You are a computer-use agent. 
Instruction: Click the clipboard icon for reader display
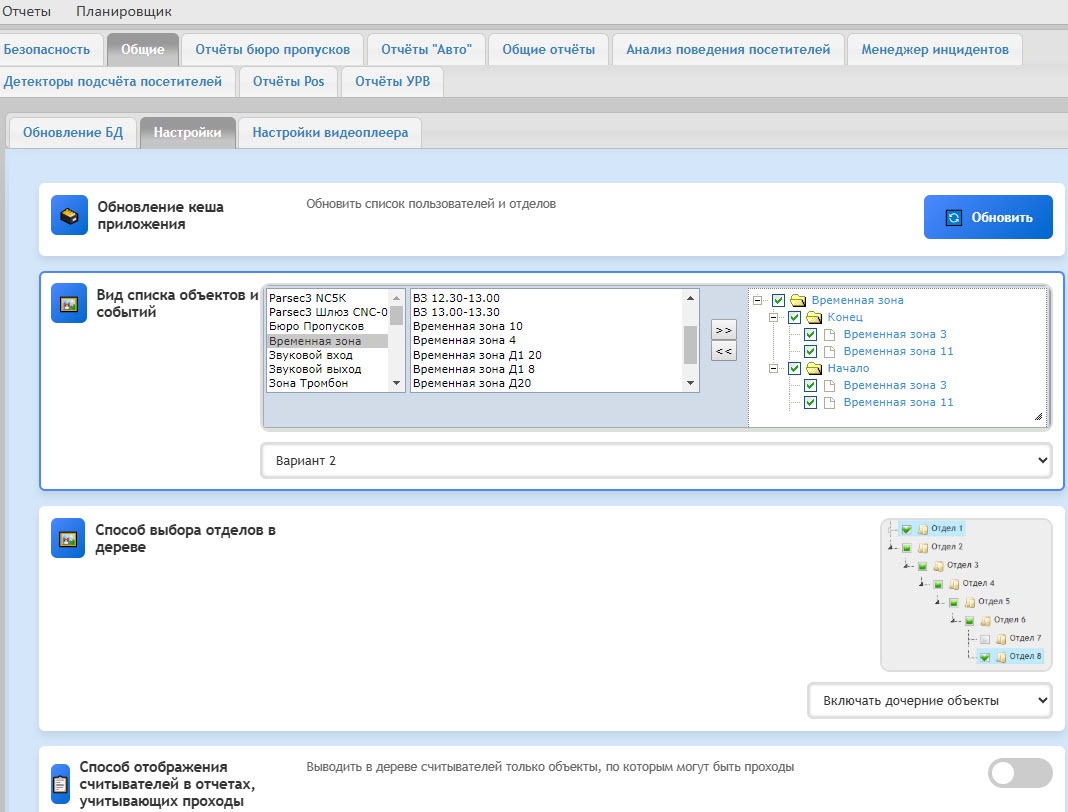(x=60, y=784)
